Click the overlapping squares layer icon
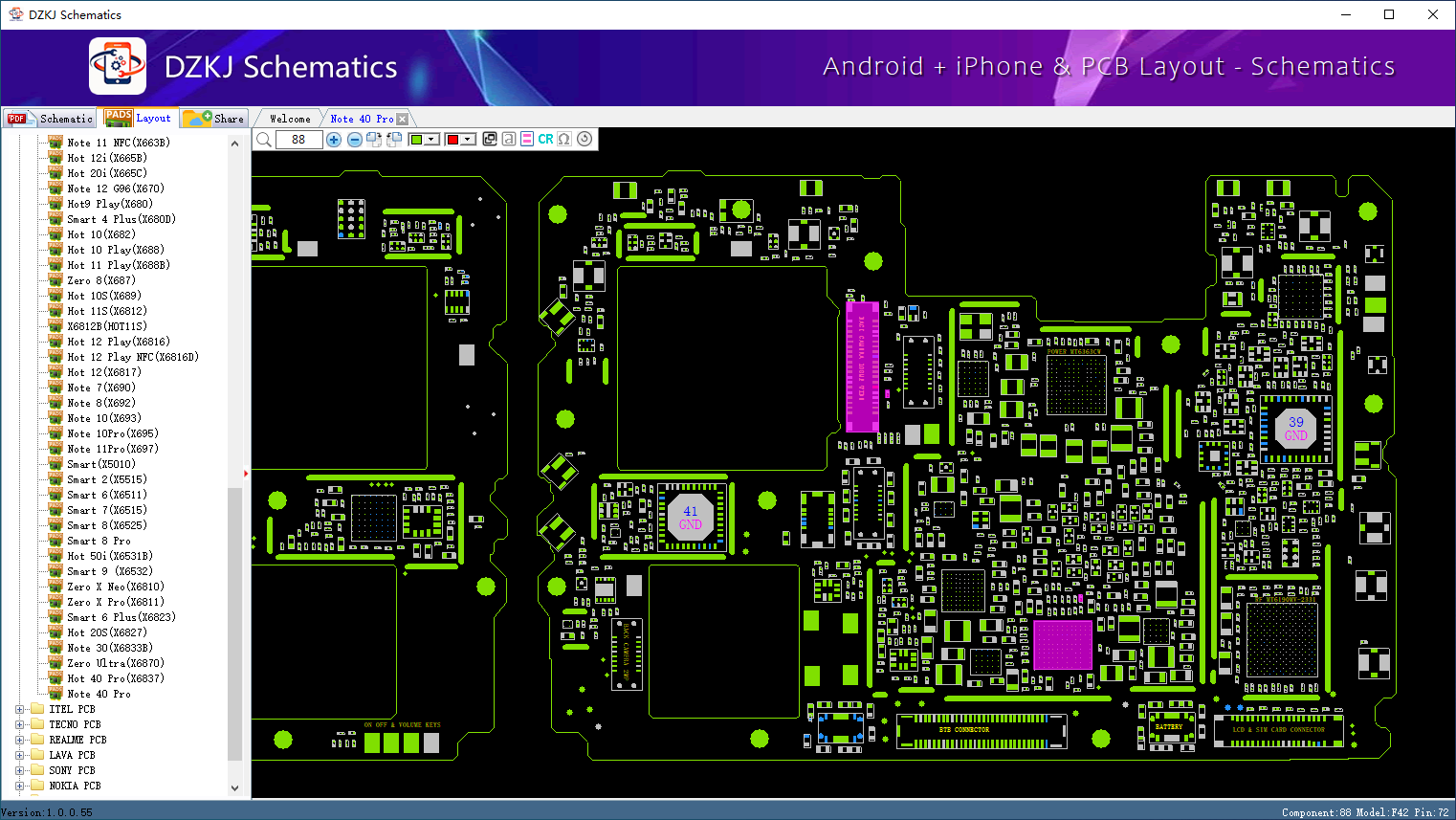The height and width of the screenshot is (820, 1456). click(x=490, y=139)
